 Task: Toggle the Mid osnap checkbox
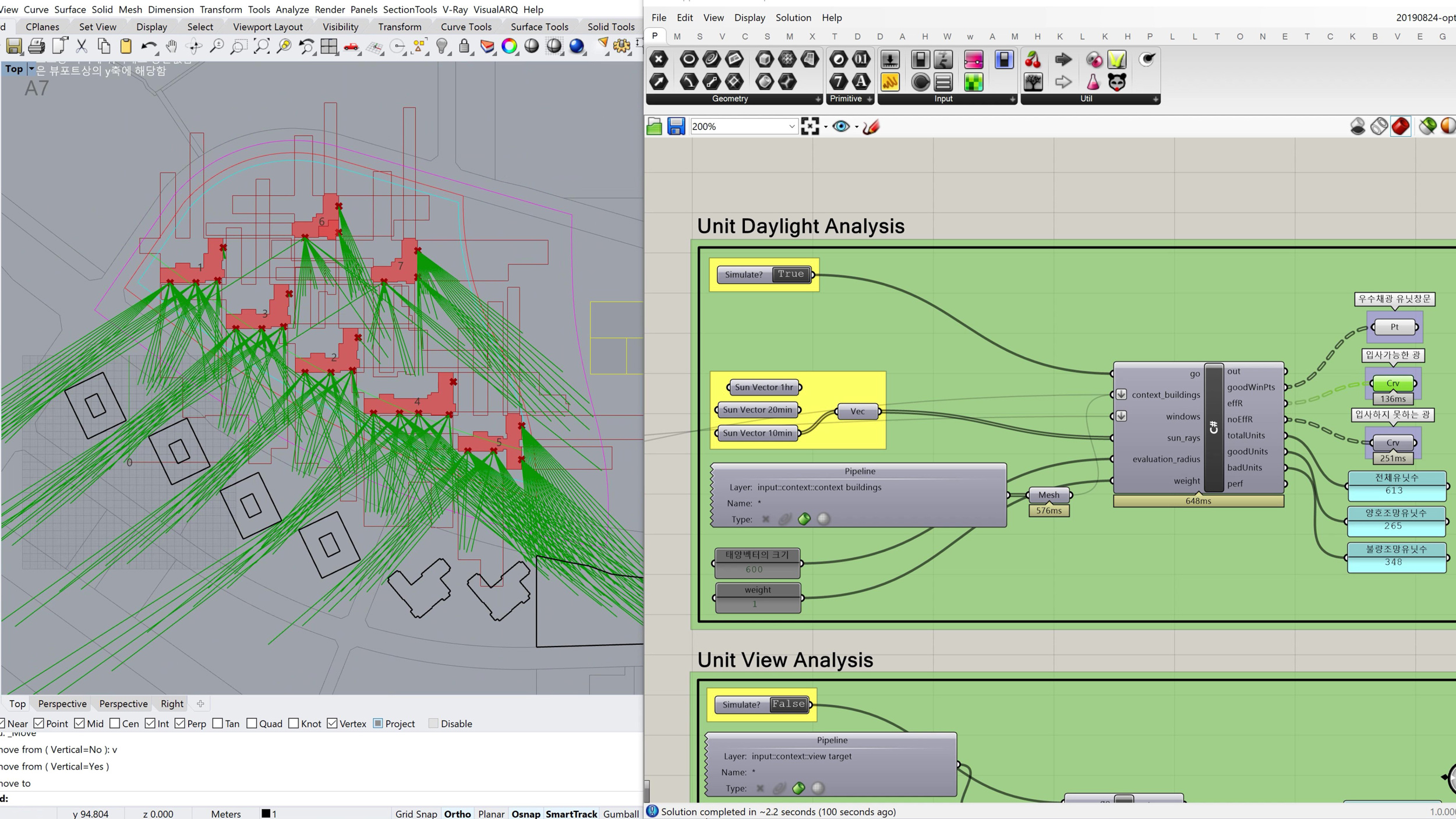pyautogui.click(x=80, y=723)
